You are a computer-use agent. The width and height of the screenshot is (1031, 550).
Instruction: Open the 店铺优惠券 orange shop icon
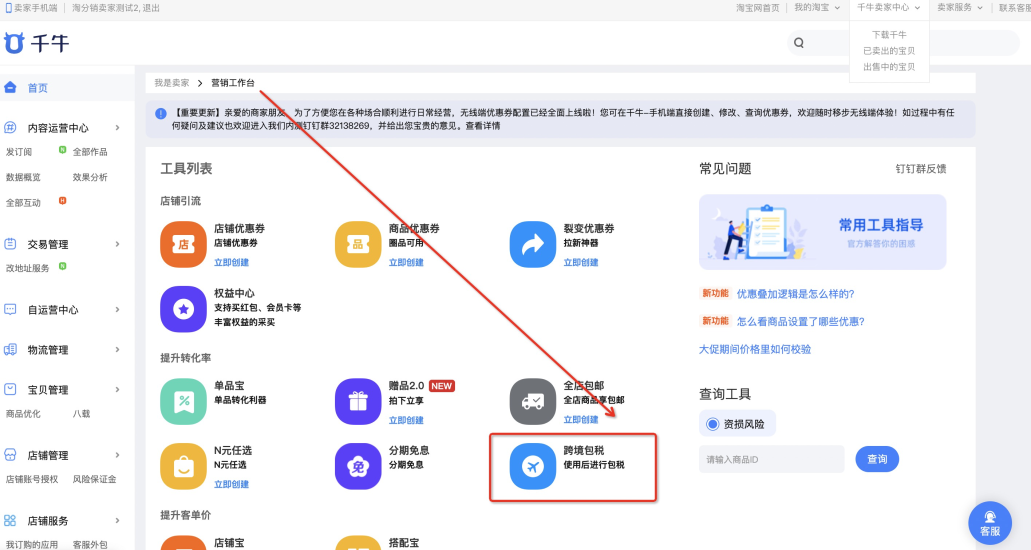pyautogui.click(x=183, y=244)
